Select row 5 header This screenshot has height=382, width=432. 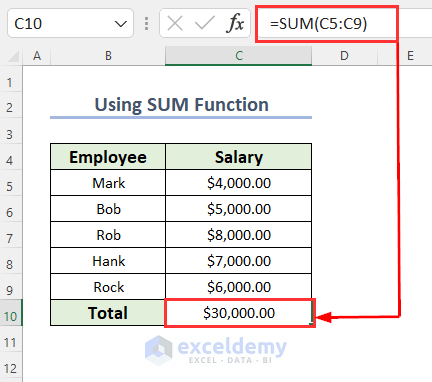point(11,183)
